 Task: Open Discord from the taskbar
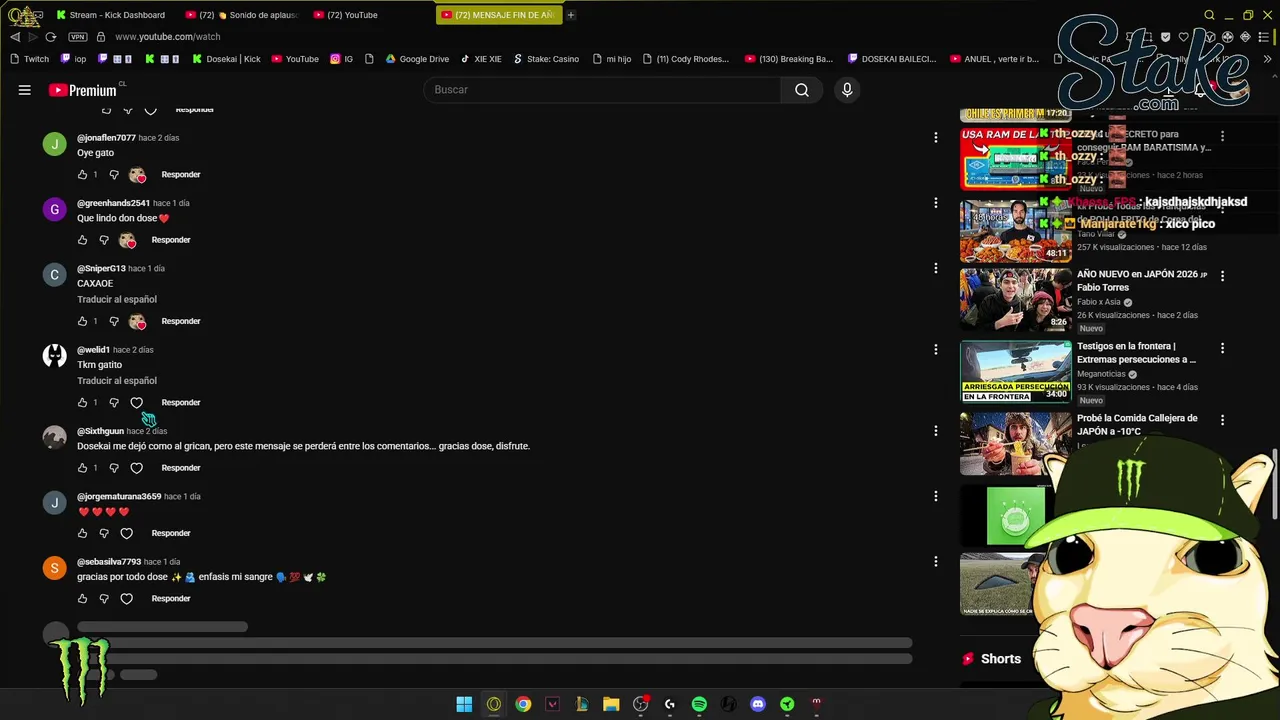coord(758,704)
